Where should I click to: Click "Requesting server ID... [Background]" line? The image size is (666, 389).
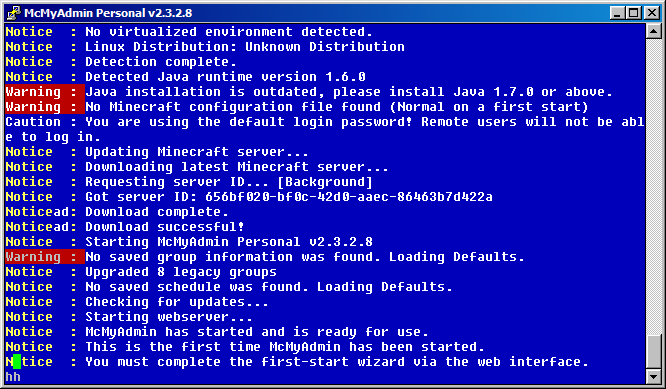pyautogui.click(x=229, y=182)
